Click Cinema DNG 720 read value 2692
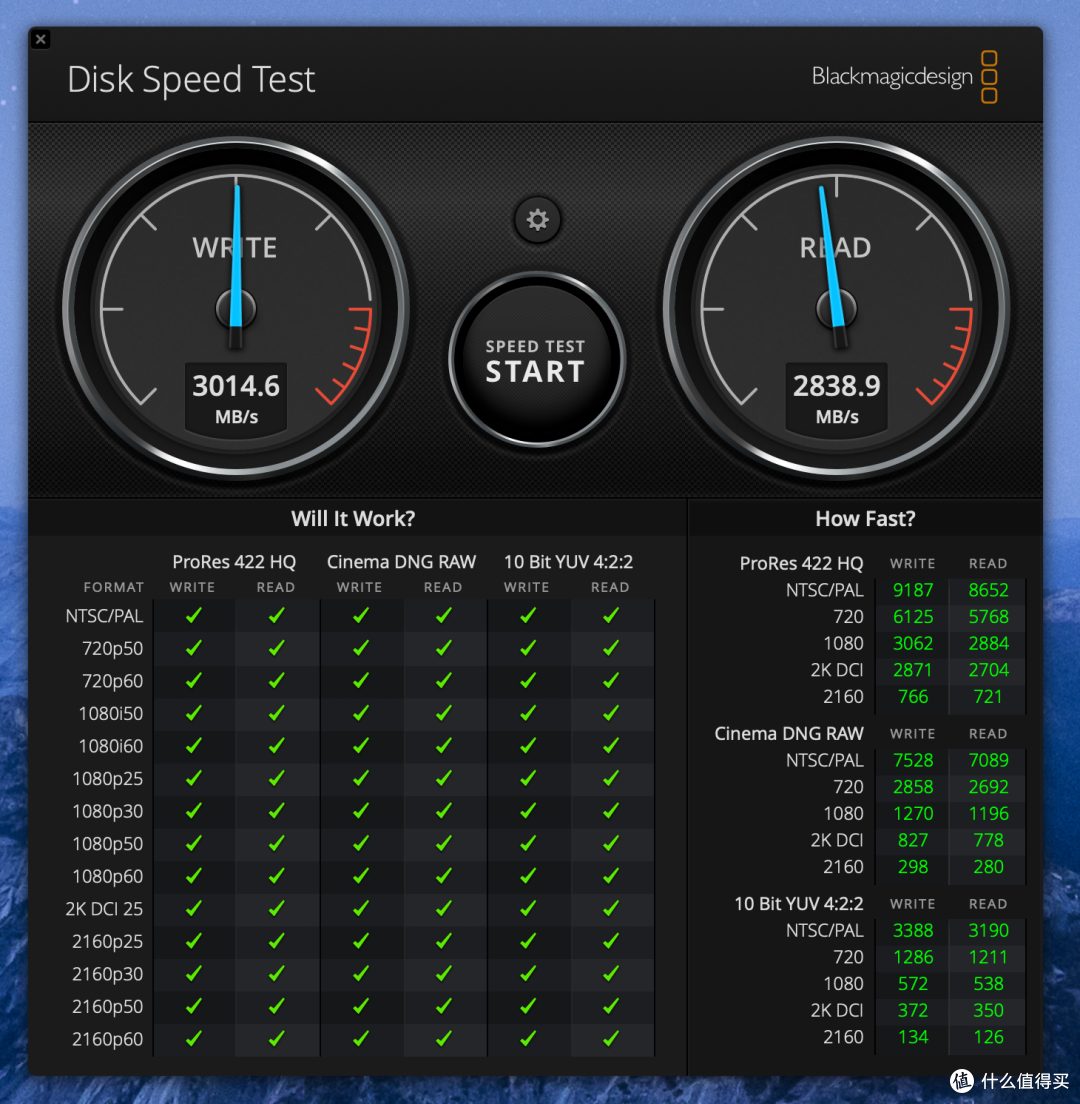 tap(988, 787)
